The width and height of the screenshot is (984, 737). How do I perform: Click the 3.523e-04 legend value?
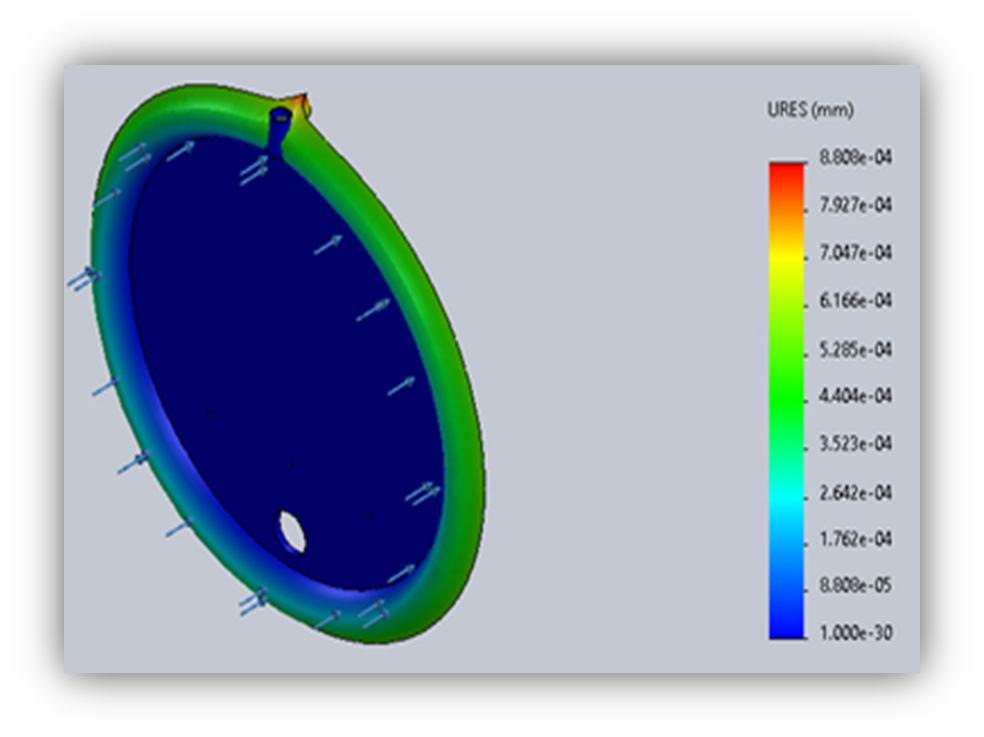[855, 443]
